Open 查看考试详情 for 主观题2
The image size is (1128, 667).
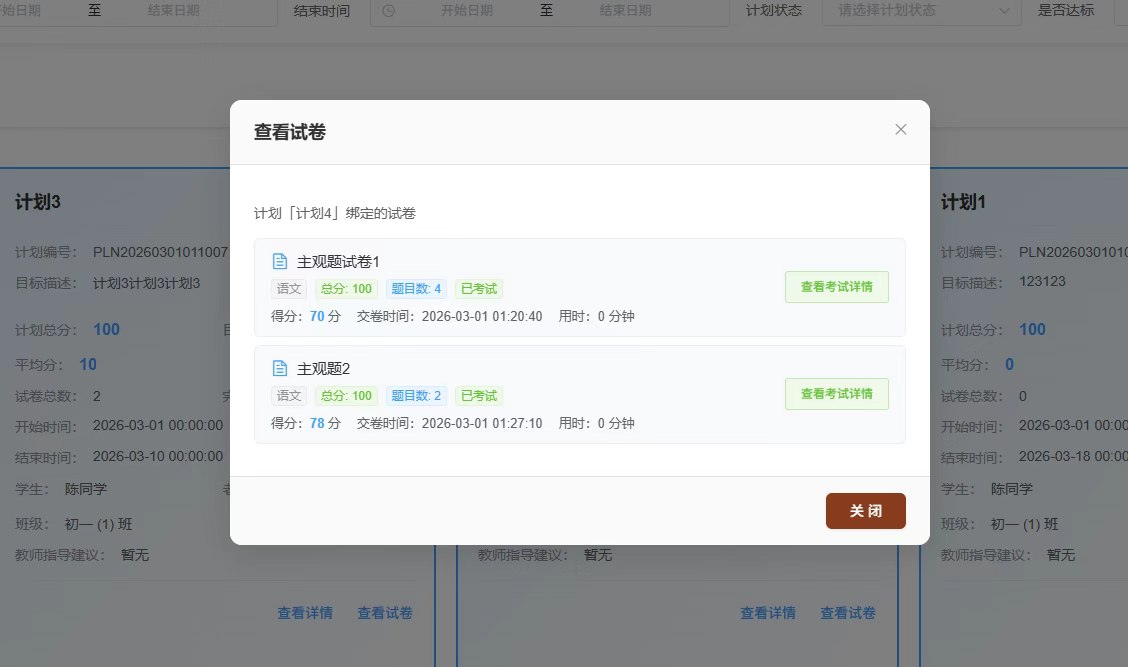(837, 394)
